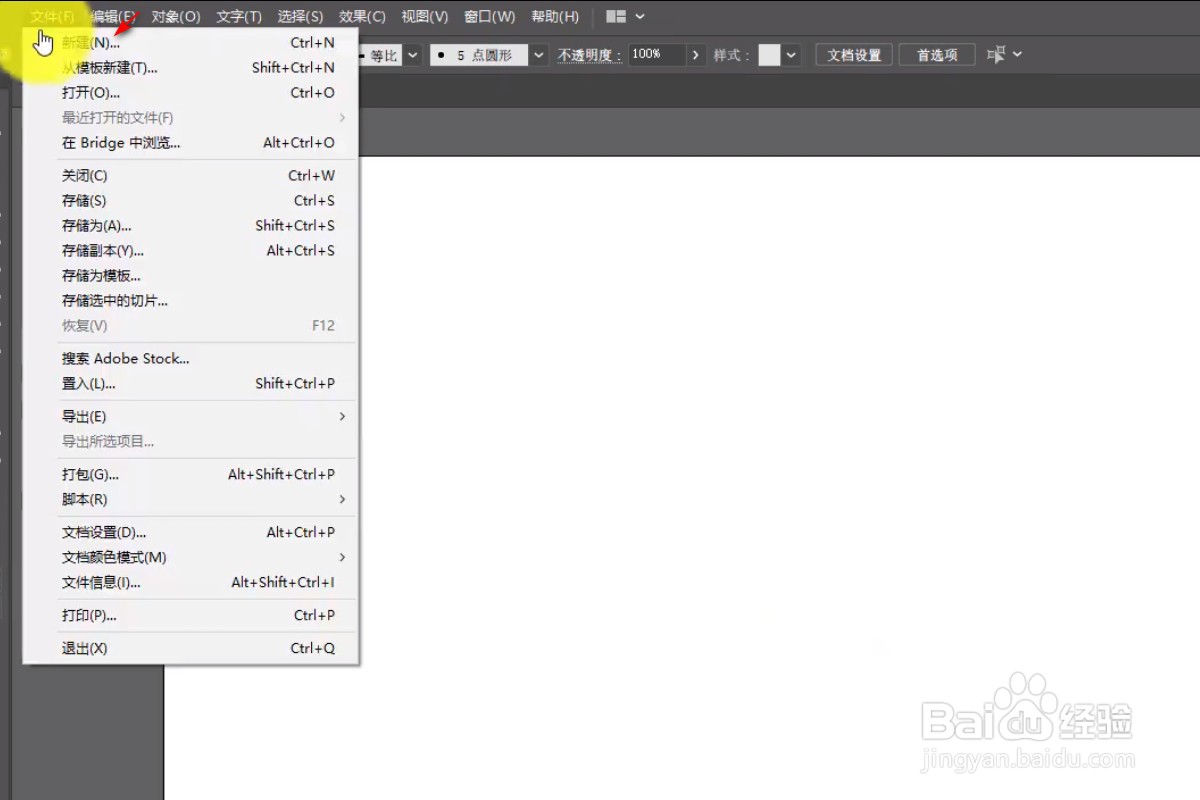Select 搜索 Adobe Stock... entry
Screen dimensions: 1200x800
click(190, 359)
